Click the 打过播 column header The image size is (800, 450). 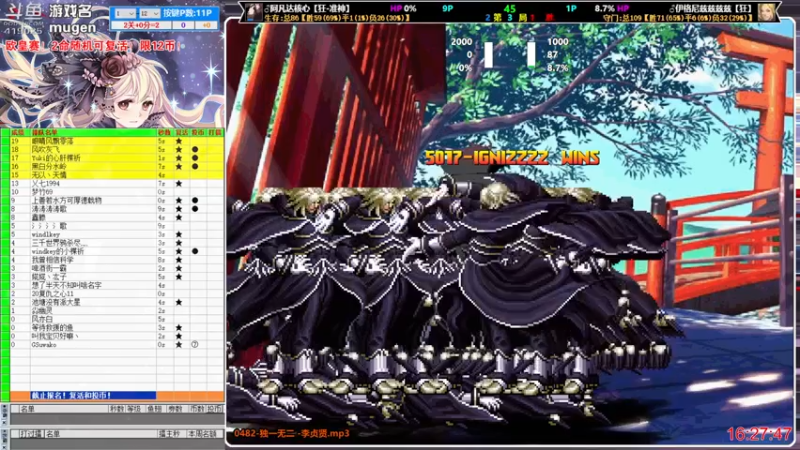(x=30, y=434)
